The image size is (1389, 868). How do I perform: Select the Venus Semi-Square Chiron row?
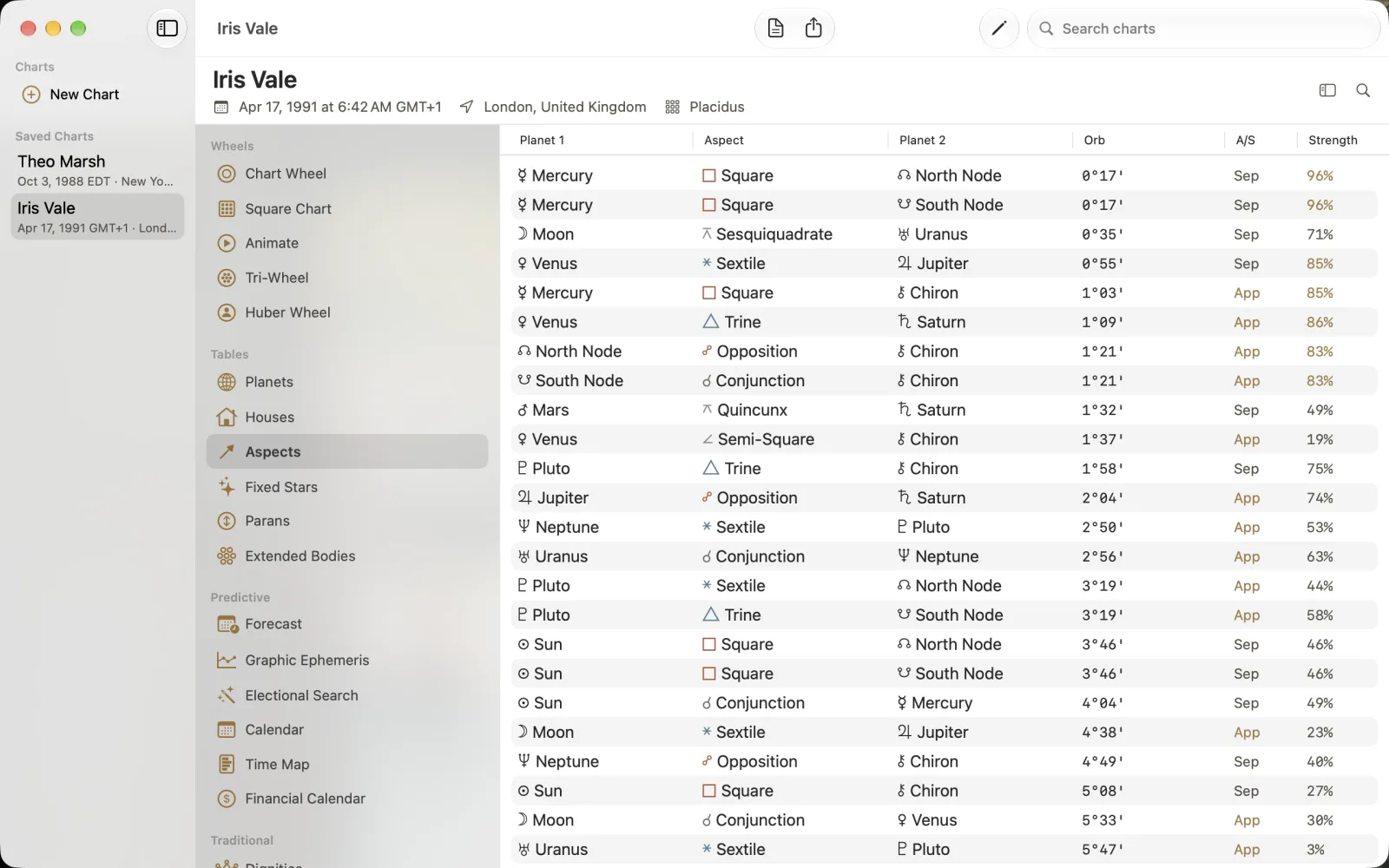[945, 439]
